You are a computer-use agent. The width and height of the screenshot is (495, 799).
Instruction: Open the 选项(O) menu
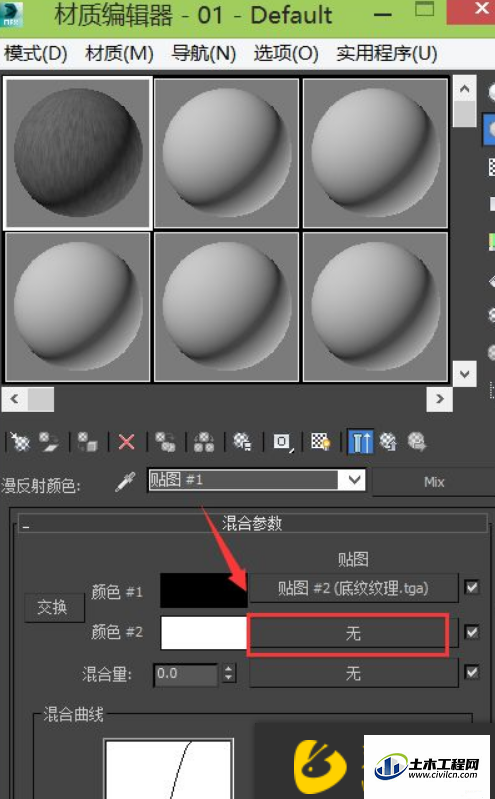tap(286, 53)
